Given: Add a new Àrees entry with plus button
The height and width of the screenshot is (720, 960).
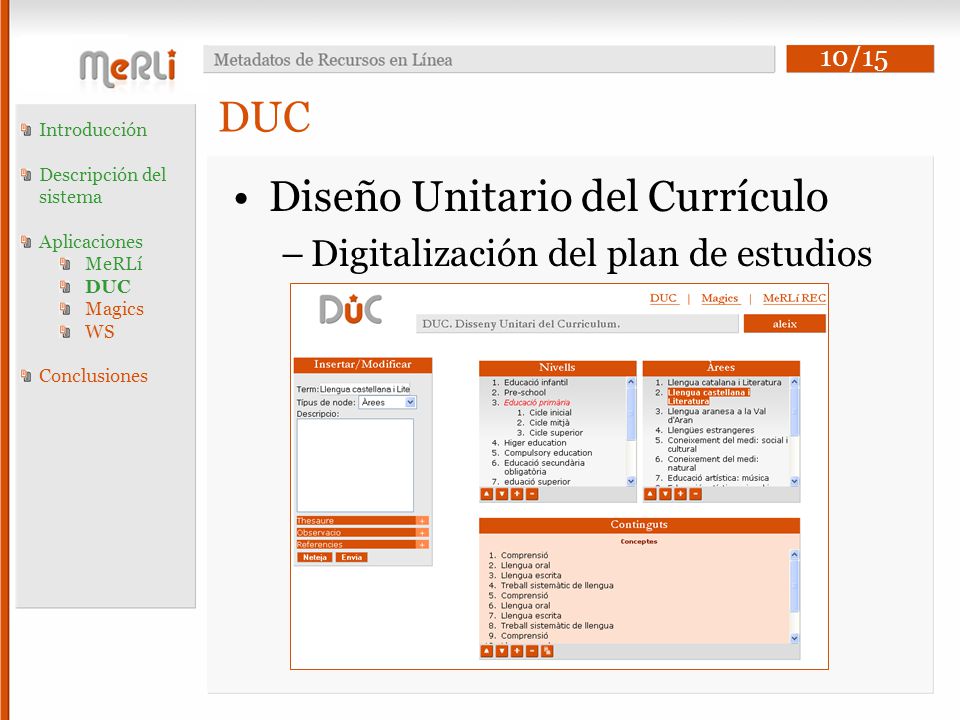Looking at the screenshot, I should [x=680, y=495].
